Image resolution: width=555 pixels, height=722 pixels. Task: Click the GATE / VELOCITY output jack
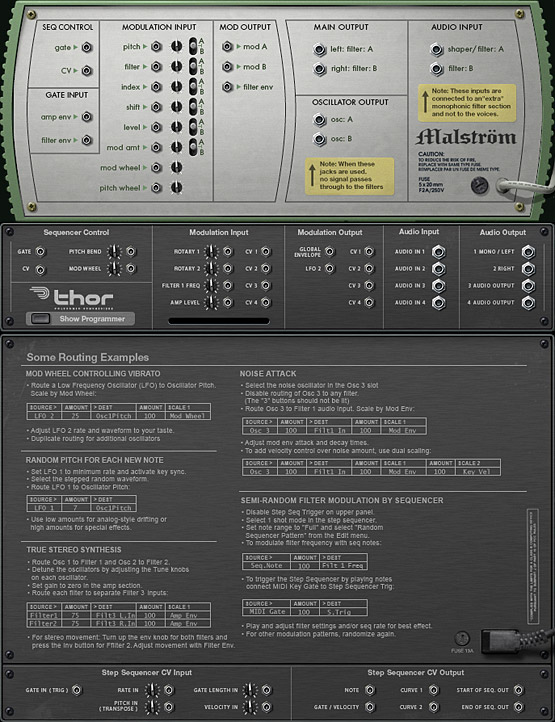tap(369, 707)
